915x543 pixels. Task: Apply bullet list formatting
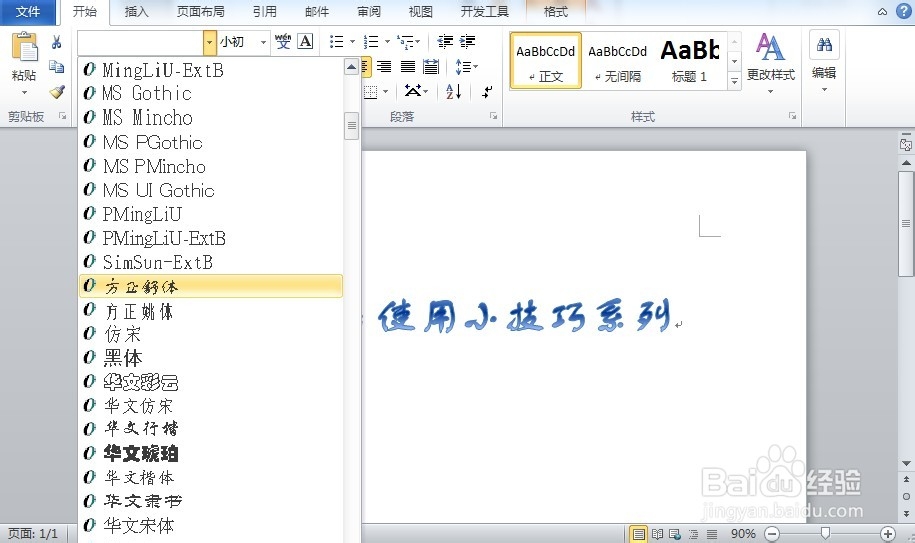coord(337,41)
